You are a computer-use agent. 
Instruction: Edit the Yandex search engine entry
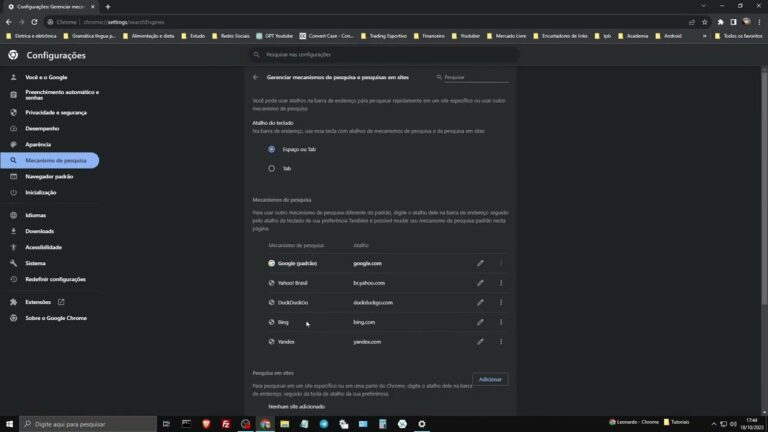pos(480,342)
